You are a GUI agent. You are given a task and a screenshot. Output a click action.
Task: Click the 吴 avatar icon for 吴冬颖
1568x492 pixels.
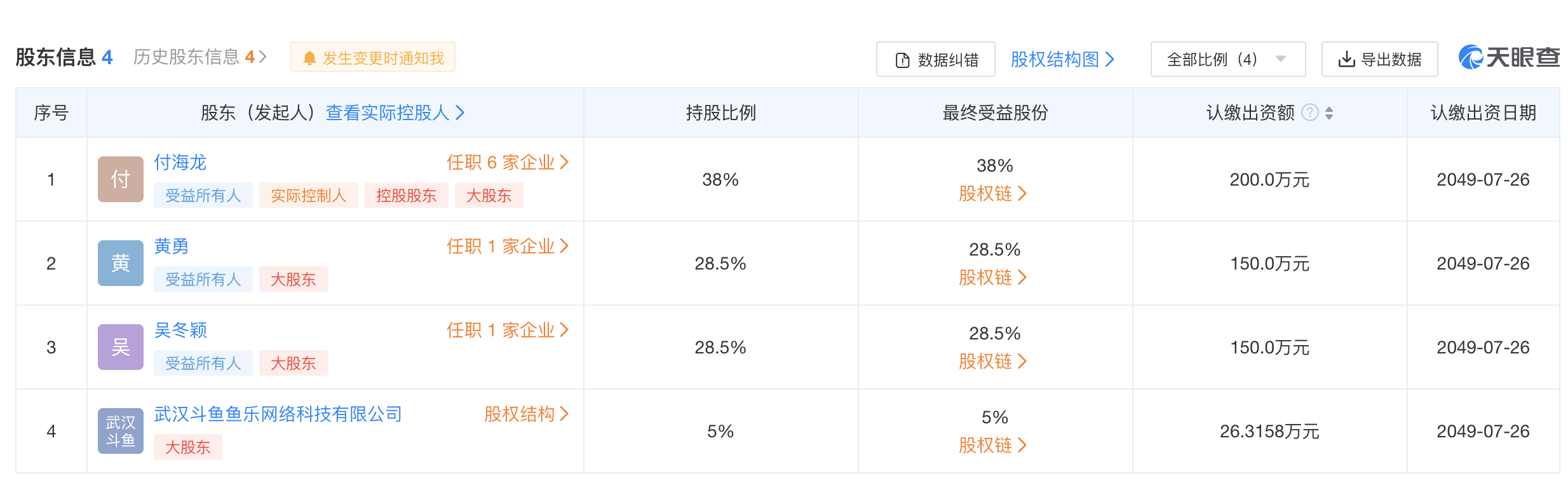pos(121,347)
